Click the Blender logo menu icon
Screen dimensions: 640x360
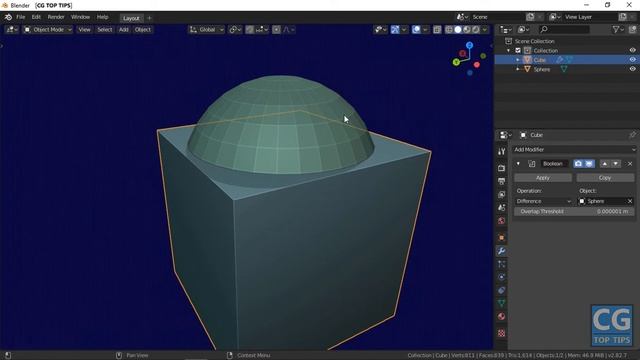[8, 17]
